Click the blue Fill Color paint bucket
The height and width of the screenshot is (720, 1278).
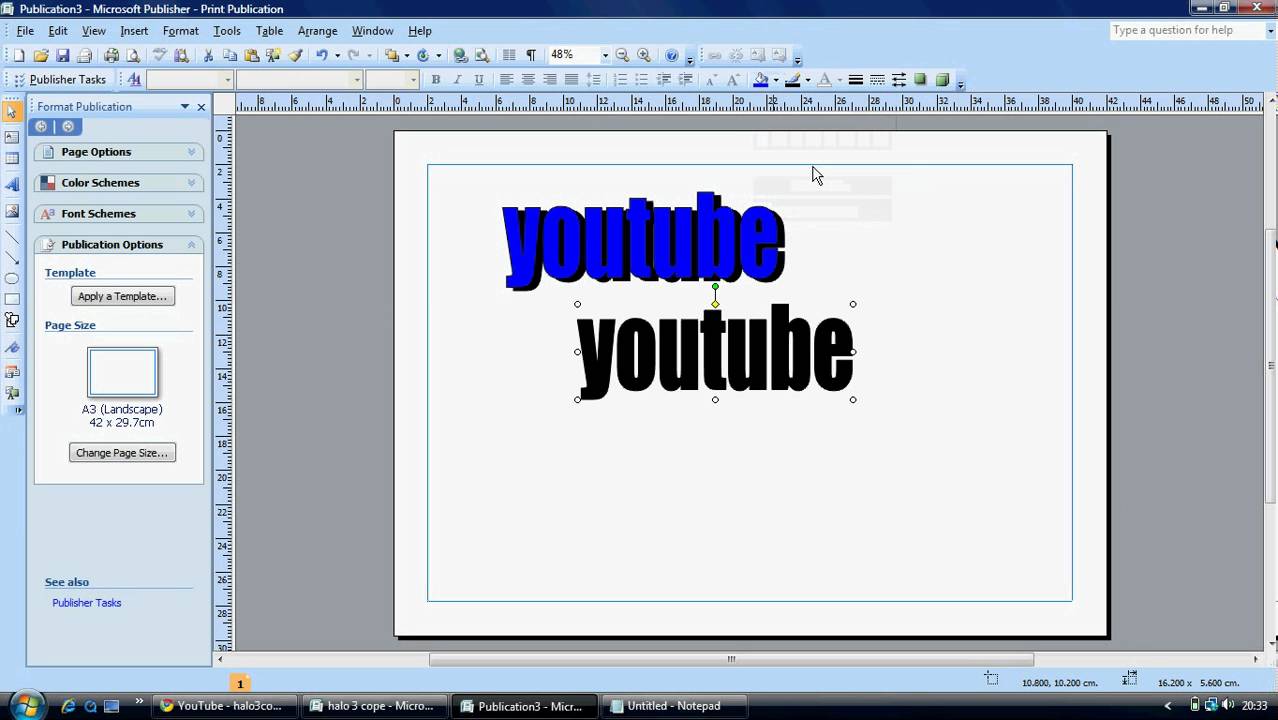tap(761, 80)
